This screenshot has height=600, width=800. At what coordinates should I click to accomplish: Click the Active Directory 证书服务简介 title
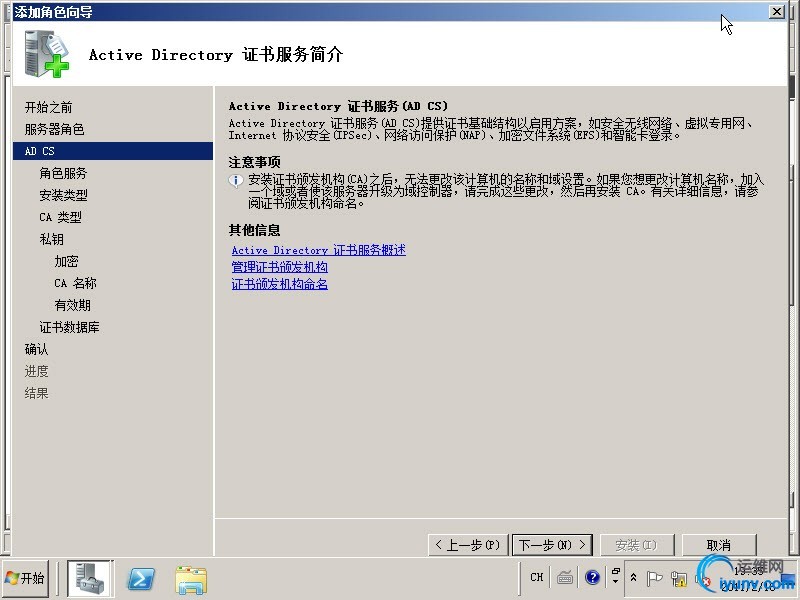[216, 55]
